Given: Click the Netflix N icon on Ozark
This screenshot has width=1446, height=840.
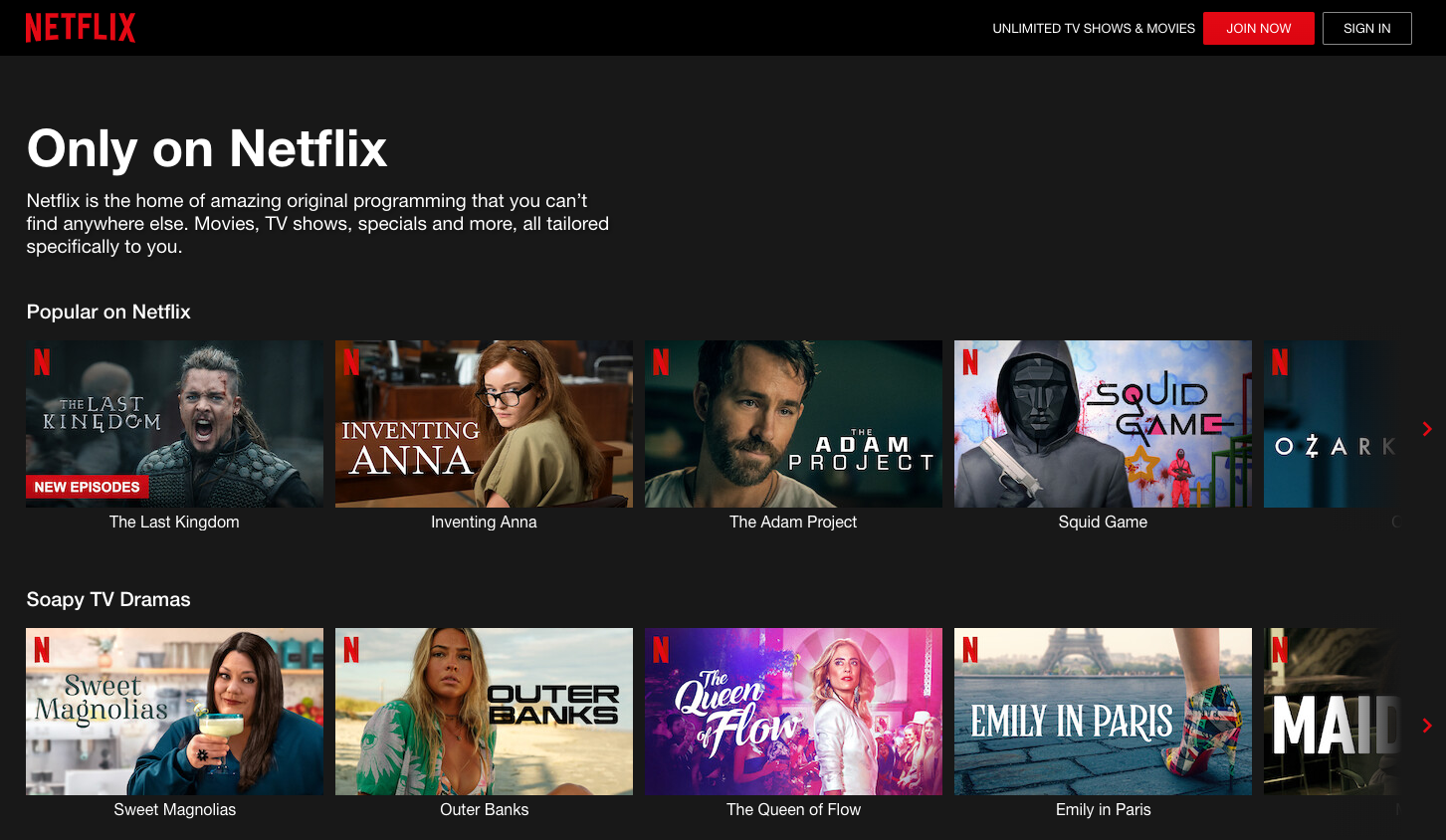Looking at the screenshot, I should [1280, 362].
